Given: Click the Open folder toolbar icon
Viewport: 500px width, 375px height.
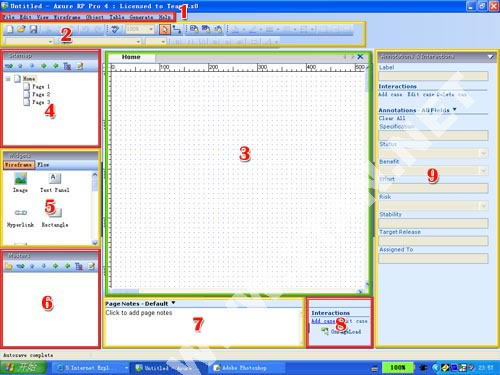Looking at the screenshot, I should pyautogui.click(x=21, y=29).
